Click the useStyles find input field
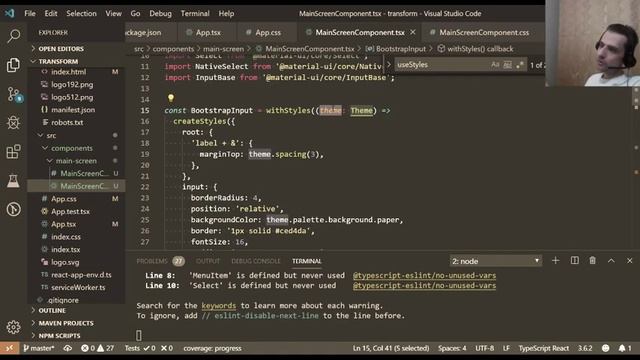 (442, 64)
